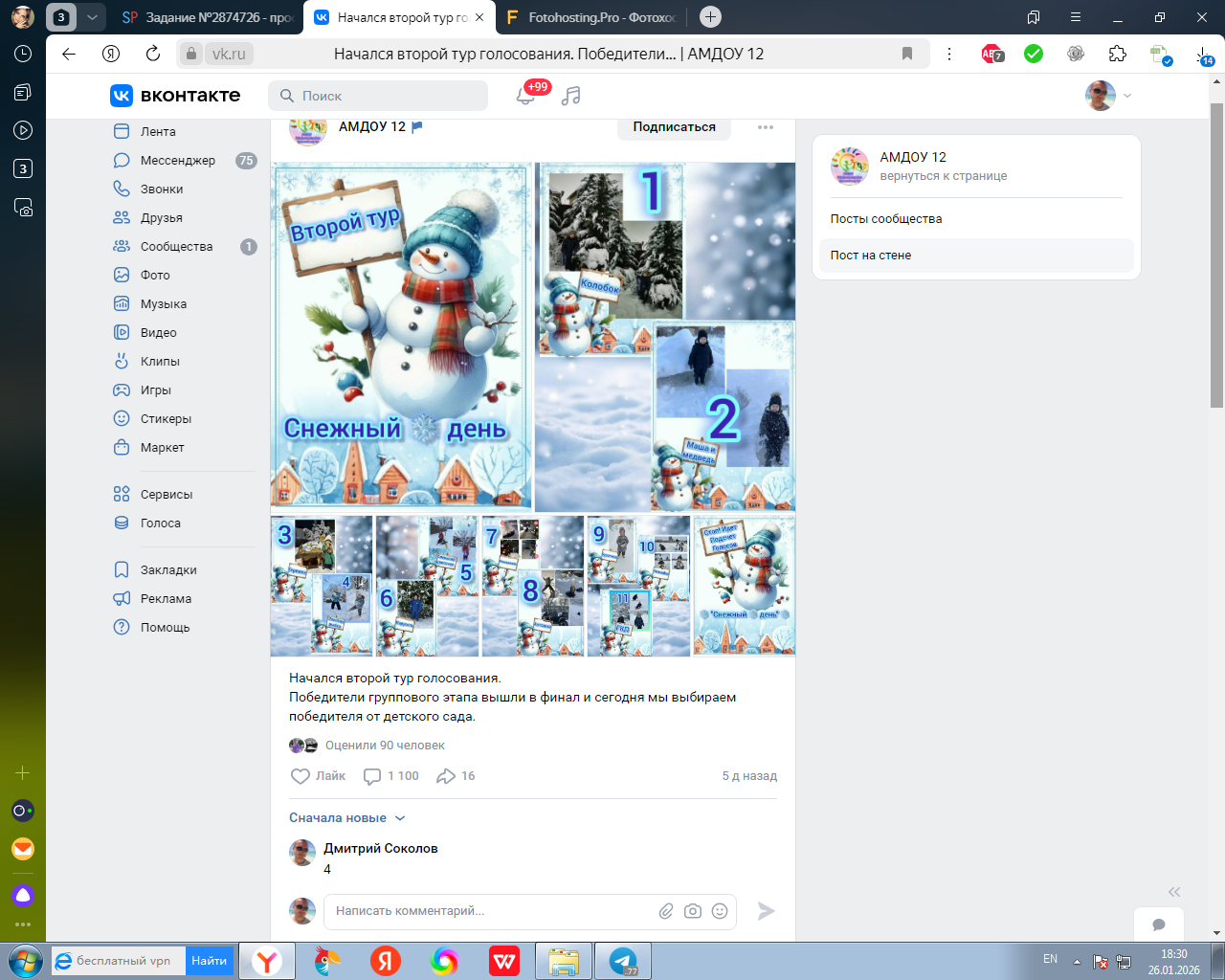Open File Explorer in taskbar
Viewport: 1225px width, 980px height.
click(564, 961)
